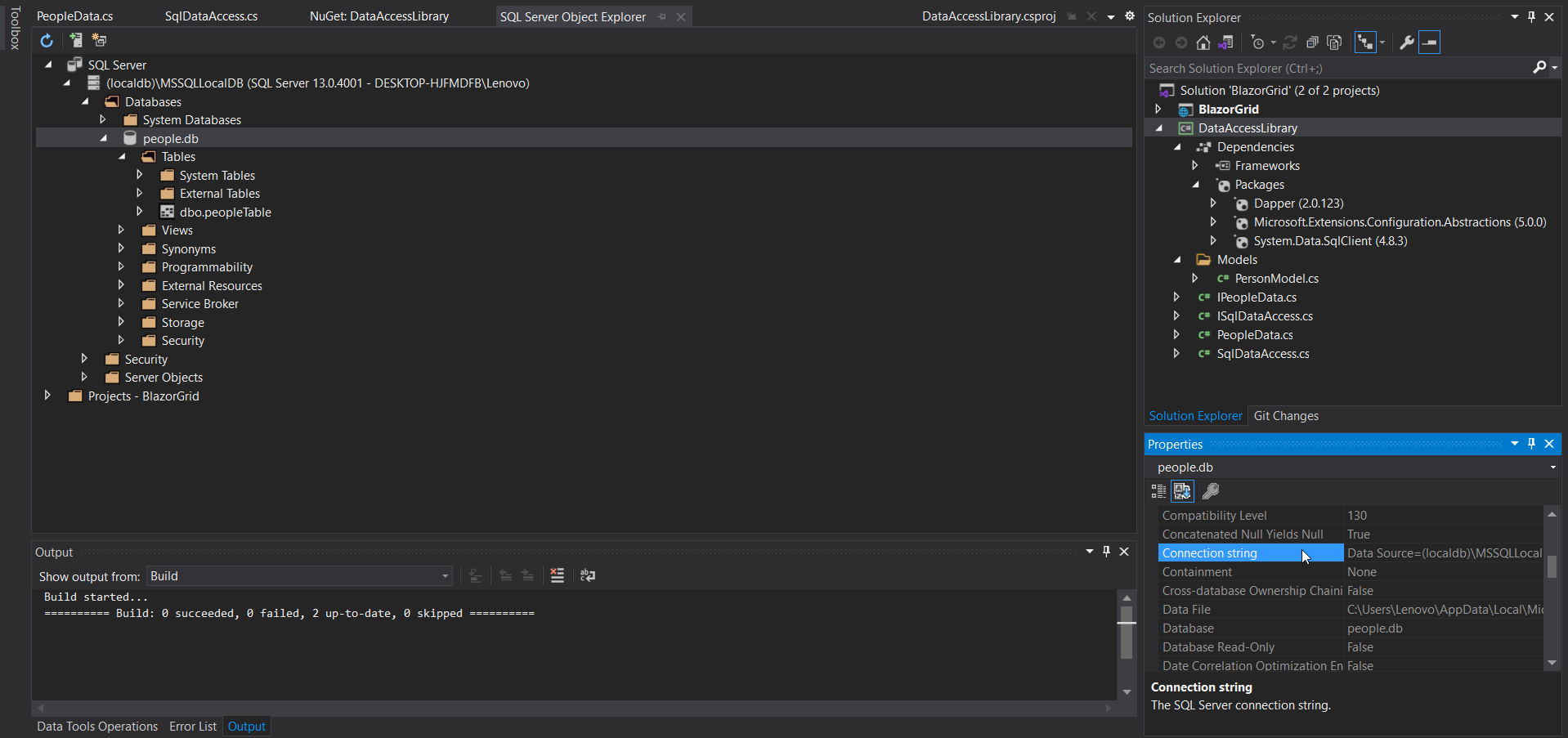Select System.Data.SqlClient package
Viewport: 1568px width, 738px height.
point(1330,241)
